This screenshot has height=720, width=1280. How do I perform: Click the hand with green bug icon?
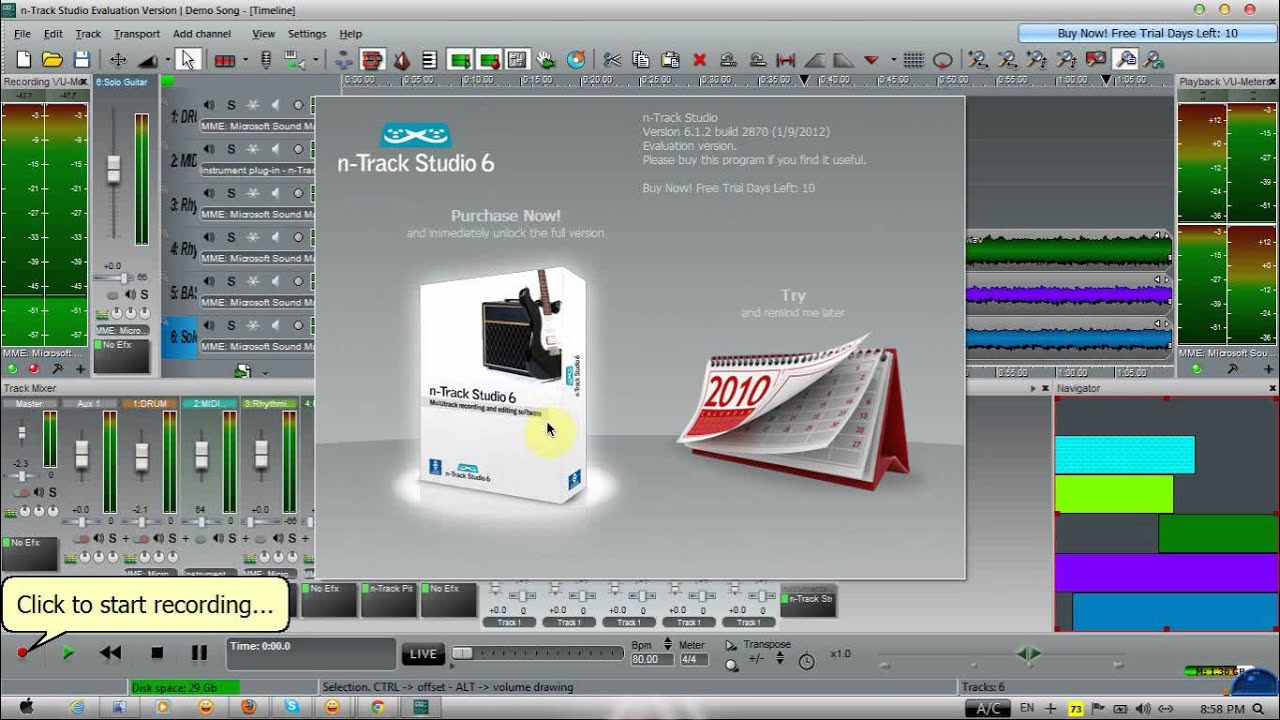546,60
